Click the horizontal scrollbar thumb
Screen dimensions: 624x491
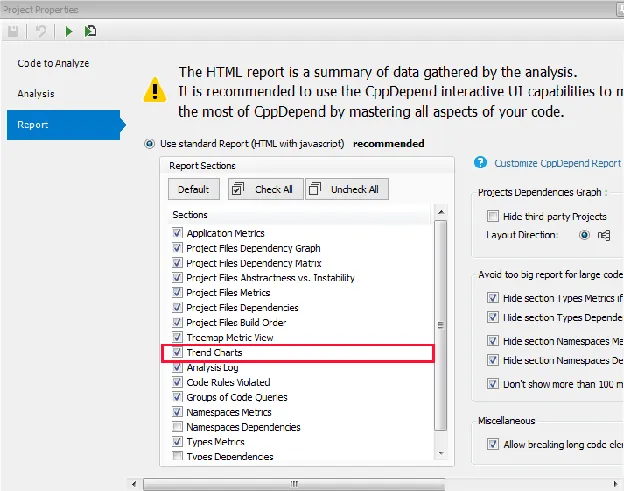point(294,484)
